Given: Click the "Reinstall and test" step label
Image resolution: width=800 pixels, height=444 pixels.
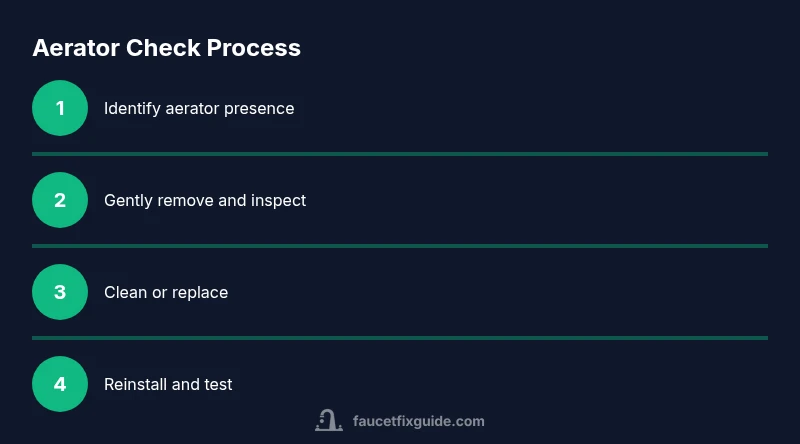Looking at the screenshot, I should 168,384.
